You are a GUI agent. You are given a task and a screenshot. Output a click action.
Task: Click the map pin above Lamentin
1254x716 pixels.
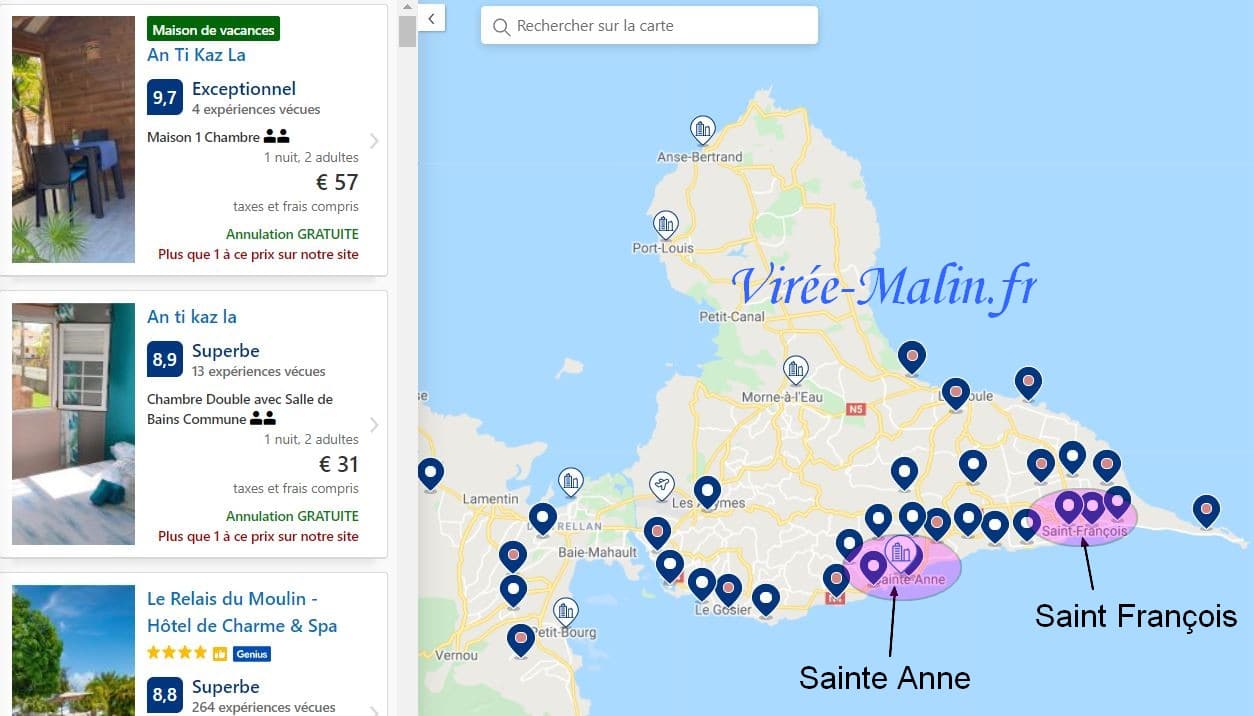(430, 472)
